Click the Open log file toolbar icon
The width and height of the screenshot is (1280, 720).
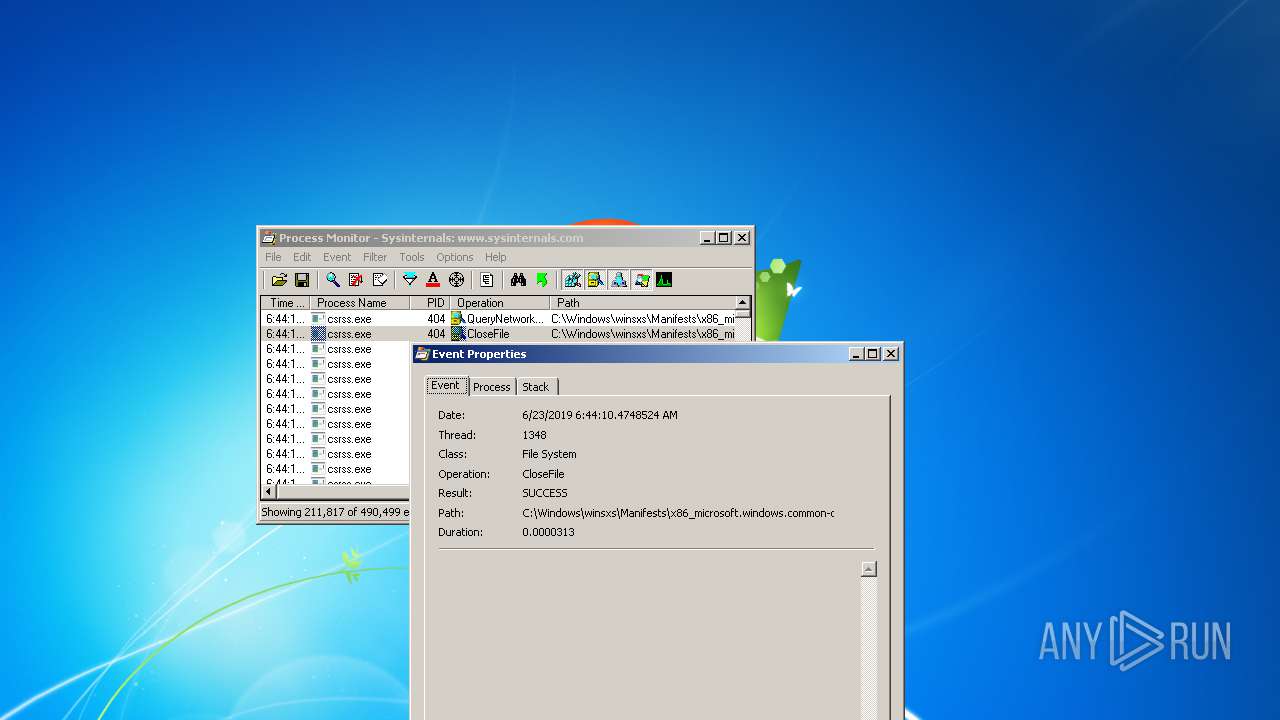click(x=280, y=280)
